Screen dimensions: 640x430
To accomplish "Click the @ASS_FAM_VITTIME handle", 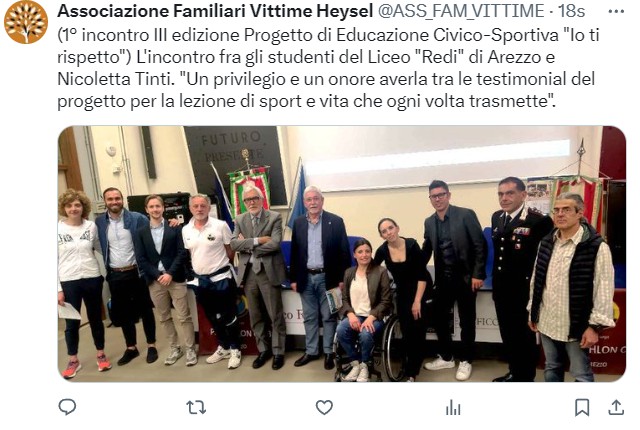I will point(461,11).
